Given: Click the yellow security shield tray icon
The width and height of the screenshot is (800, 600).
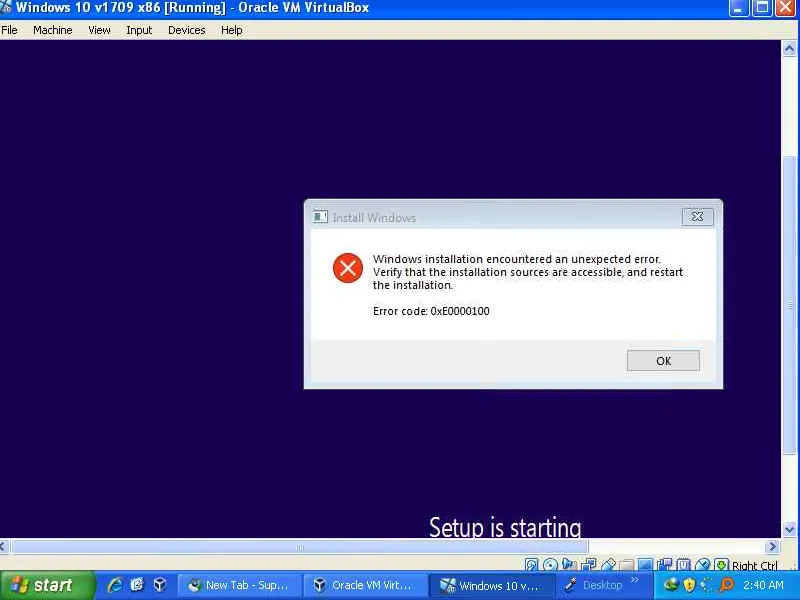Looking at the screenshot, I should 689,585.
